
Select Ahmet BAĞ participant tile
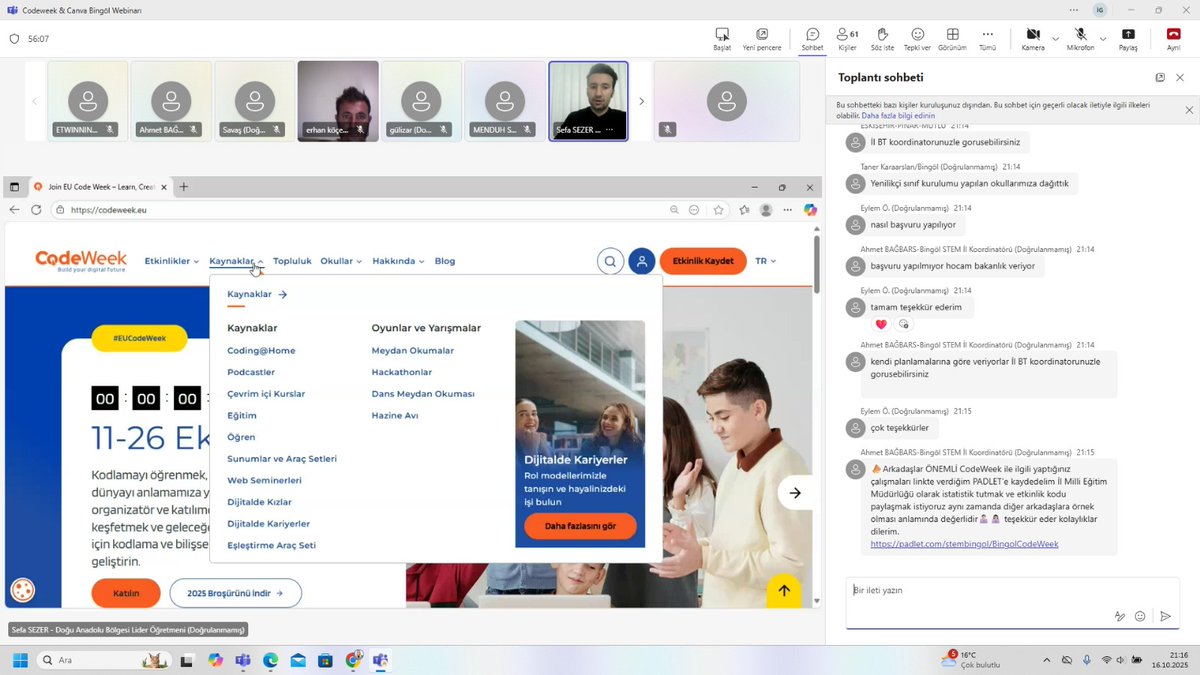click(171, 101)
